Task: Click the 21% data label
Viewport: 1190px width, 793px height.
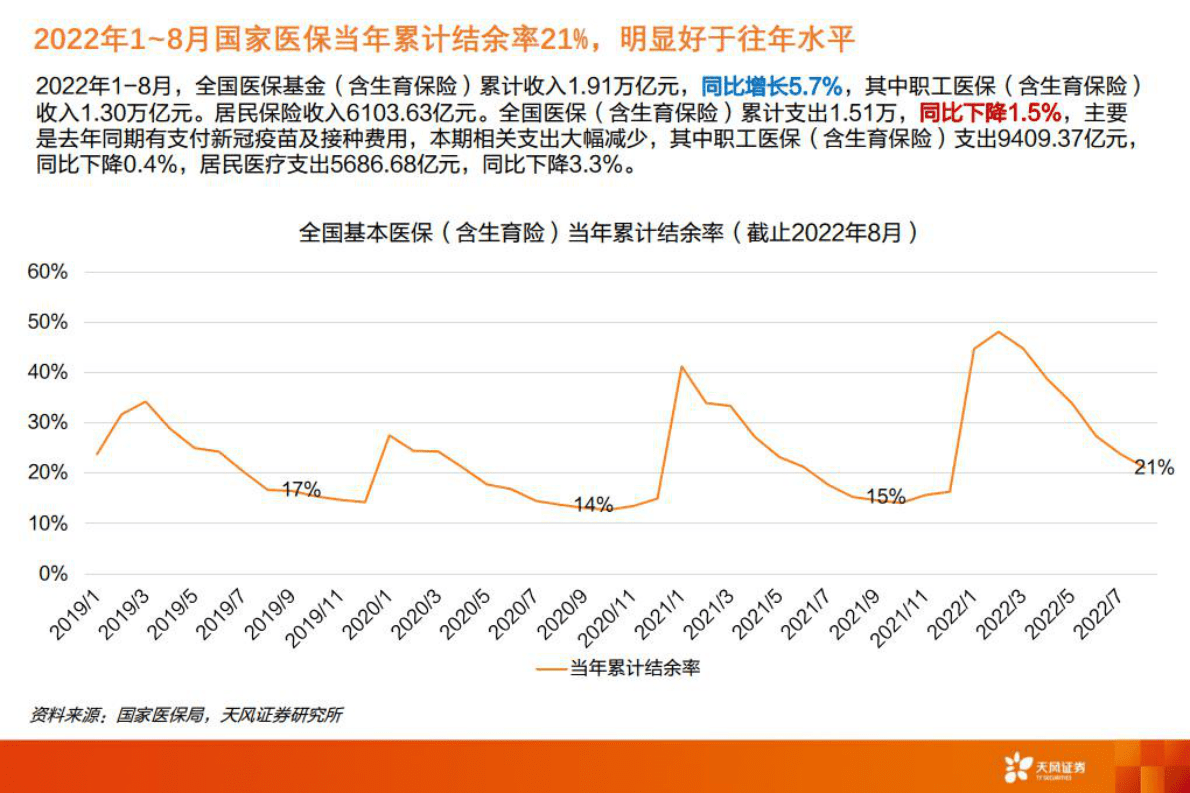Action: click(1153, 467)
